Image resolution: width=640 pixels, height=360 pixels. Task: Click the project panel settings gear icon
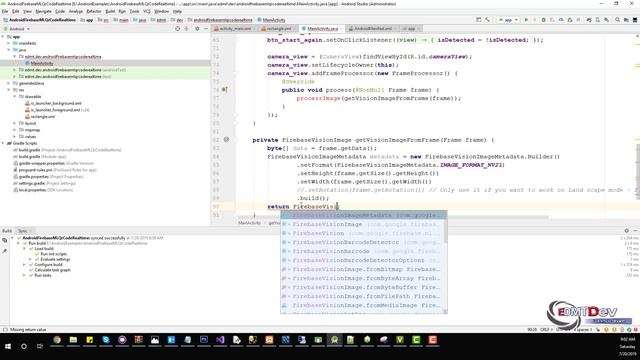197,29
